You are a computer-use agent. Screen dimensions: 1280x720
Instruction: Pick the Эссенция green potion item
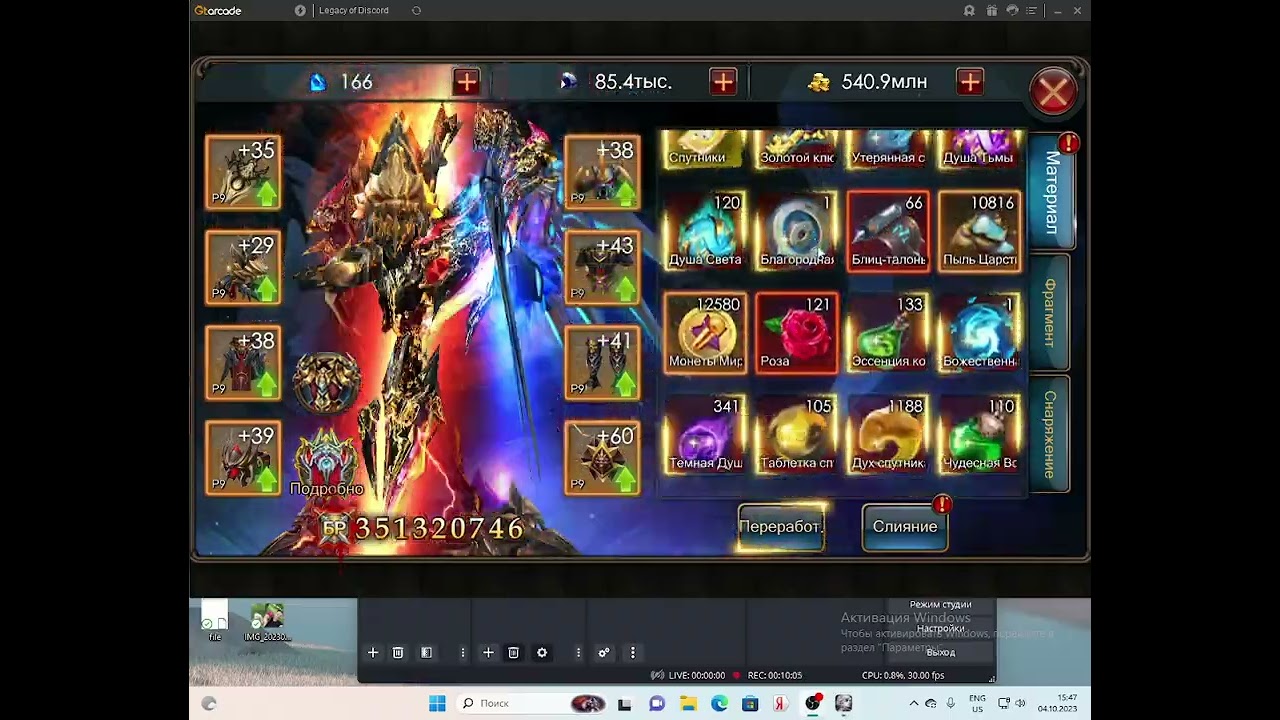(x=888, y=333)
